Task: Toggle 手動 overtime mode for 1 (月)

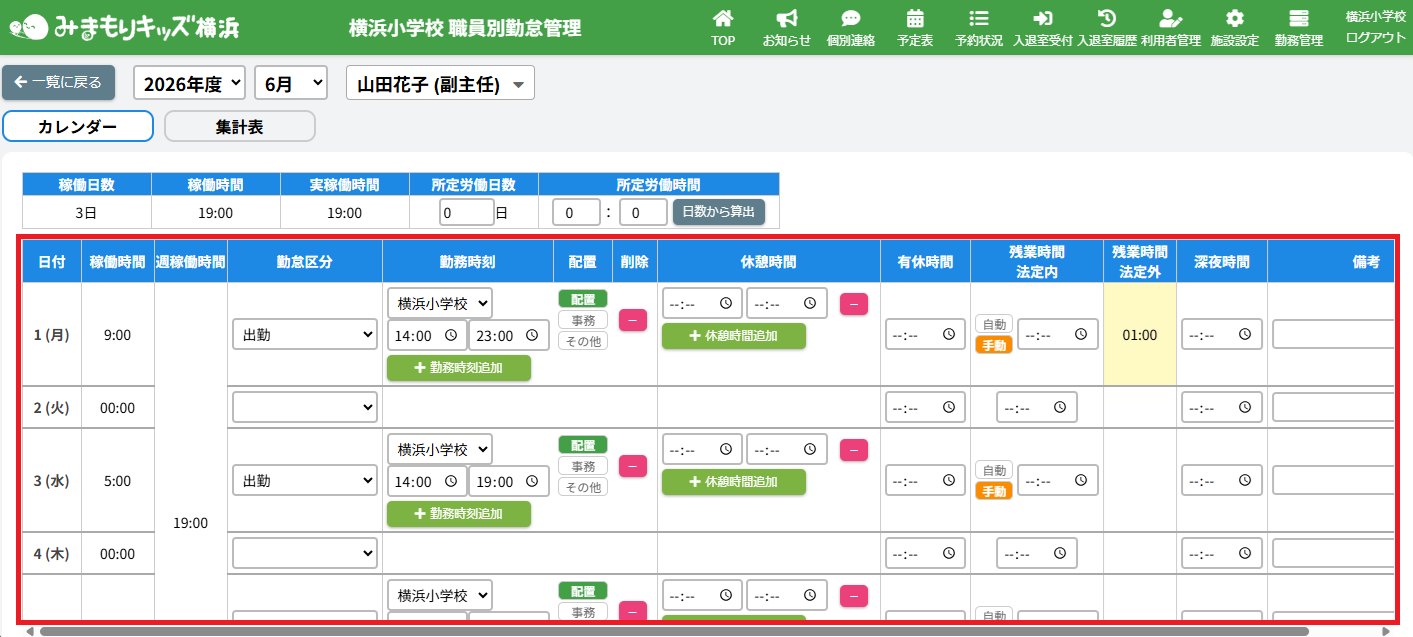Action: [x=994, y=345]
